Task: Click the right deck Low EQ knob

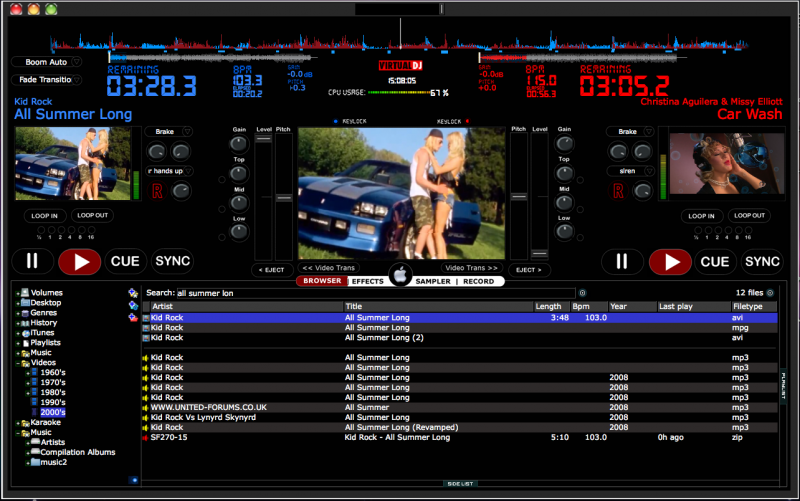Action: coord(564,232)
